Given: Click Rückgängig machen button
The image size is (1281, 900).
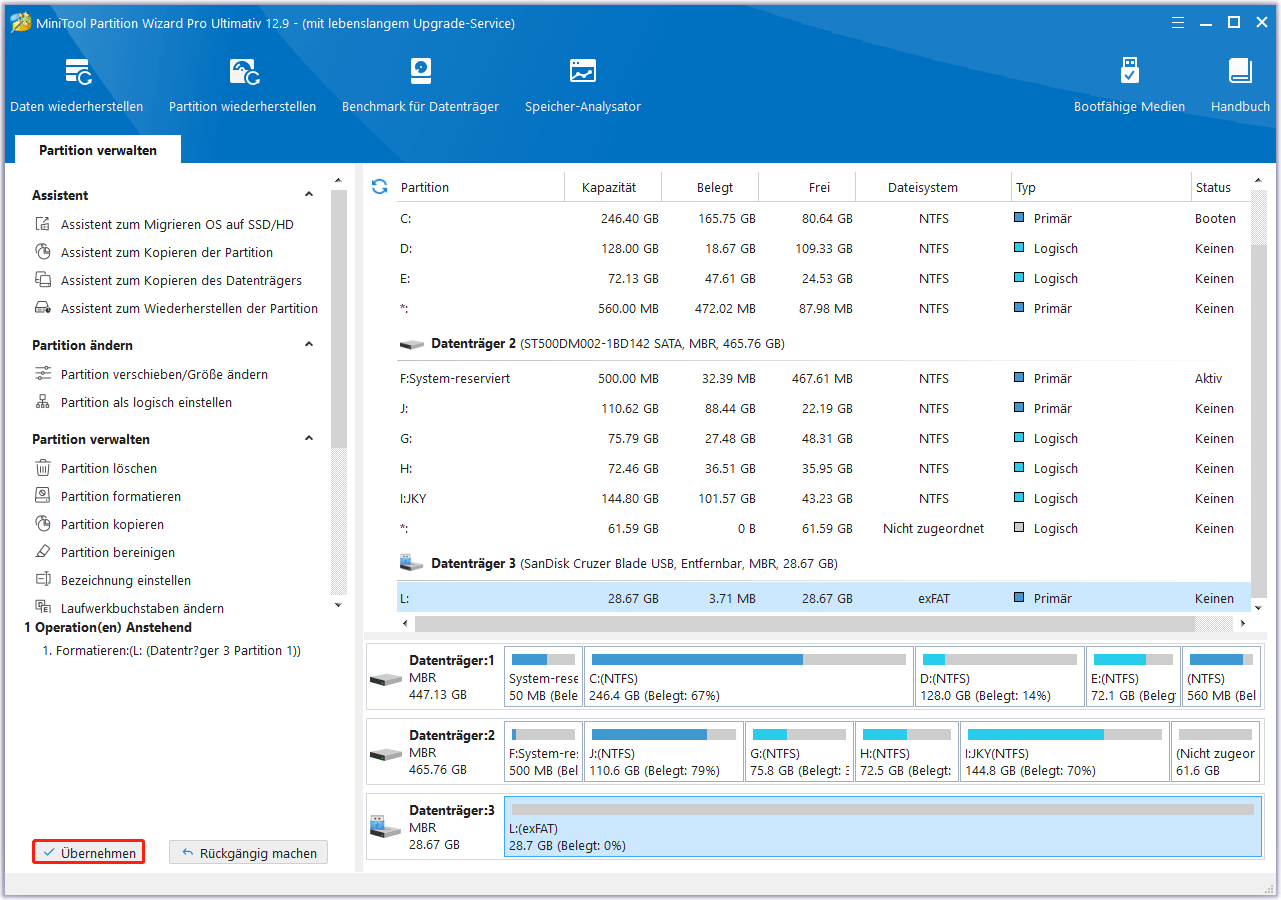Looking at the screenshot, I should click(x=248, y=853).
